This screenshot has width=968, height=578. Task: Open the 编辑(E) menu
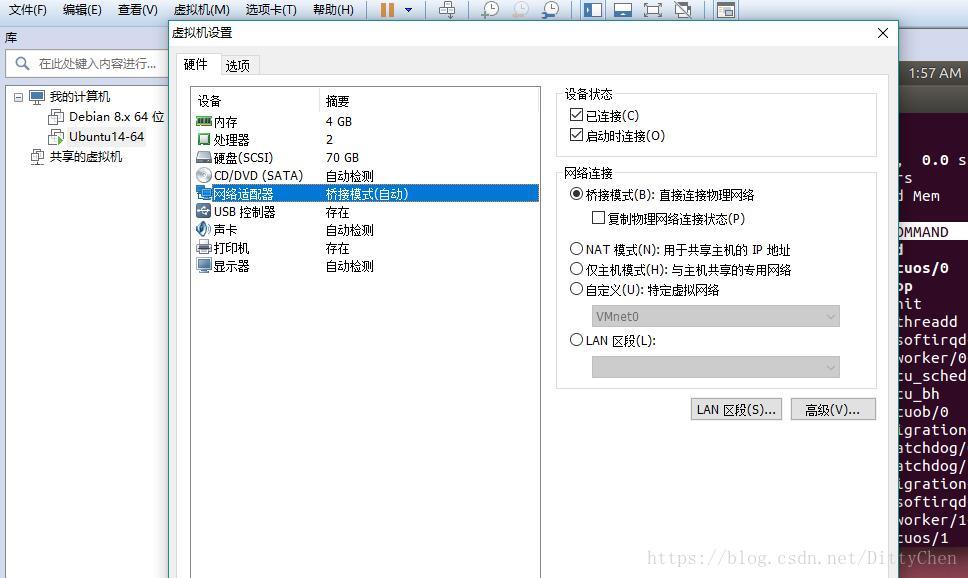82,10
